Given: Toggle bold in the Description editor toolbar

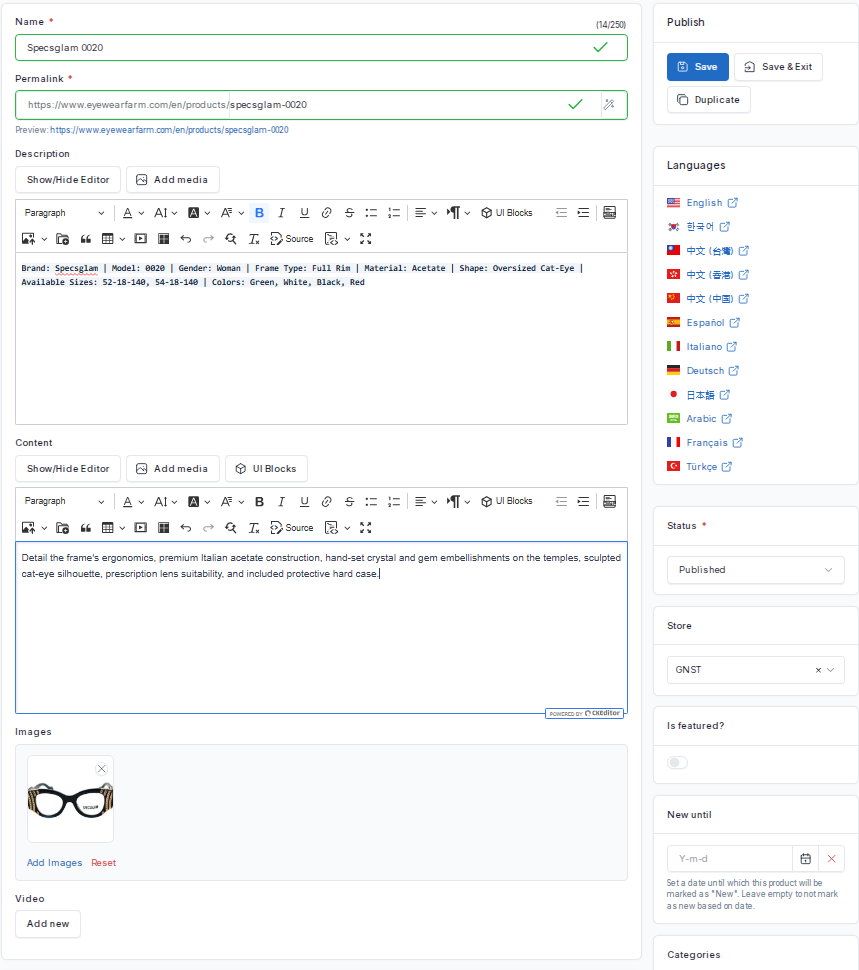Looking at the screenshot, I should (259, 213).
